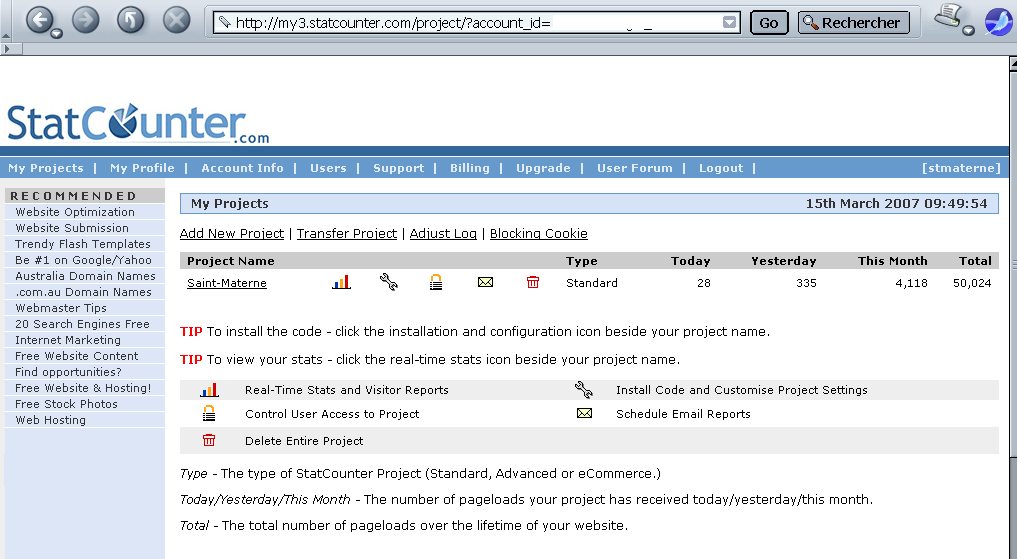Open Trendy Flash Templates sidebar link

pos(82,244)
